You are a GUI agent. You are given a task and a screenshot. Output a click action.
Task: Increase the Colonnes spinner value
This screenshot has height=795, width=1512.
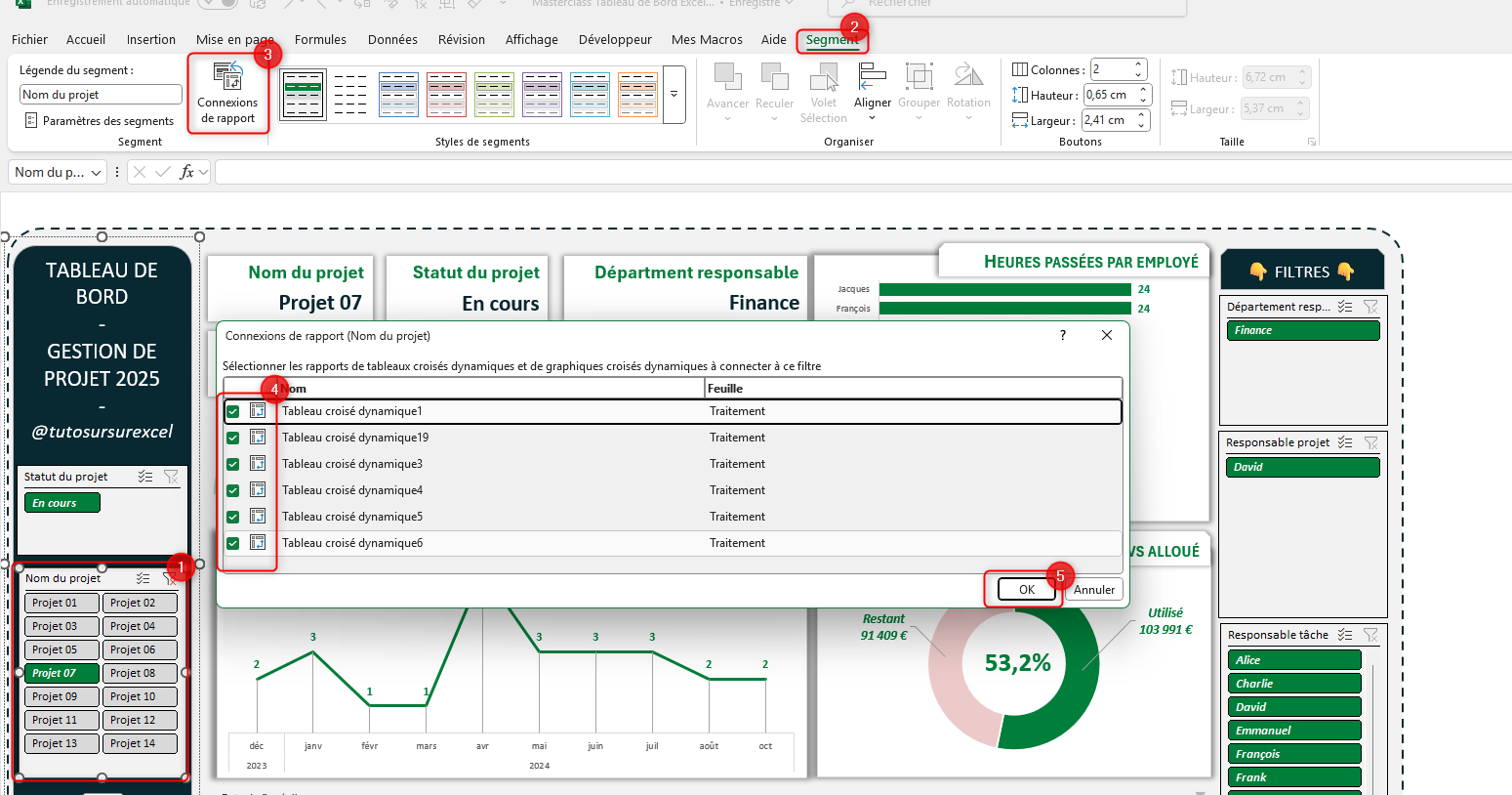tap(1138, 64)
